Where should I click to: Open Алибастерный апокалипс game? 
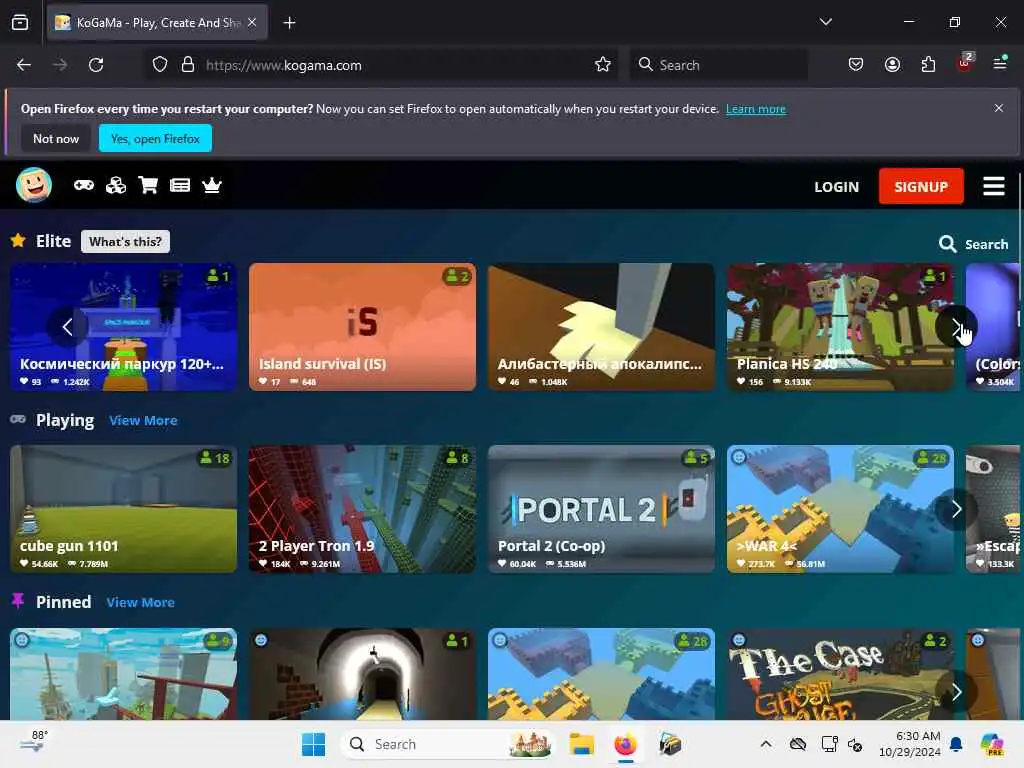click(601, 327)
